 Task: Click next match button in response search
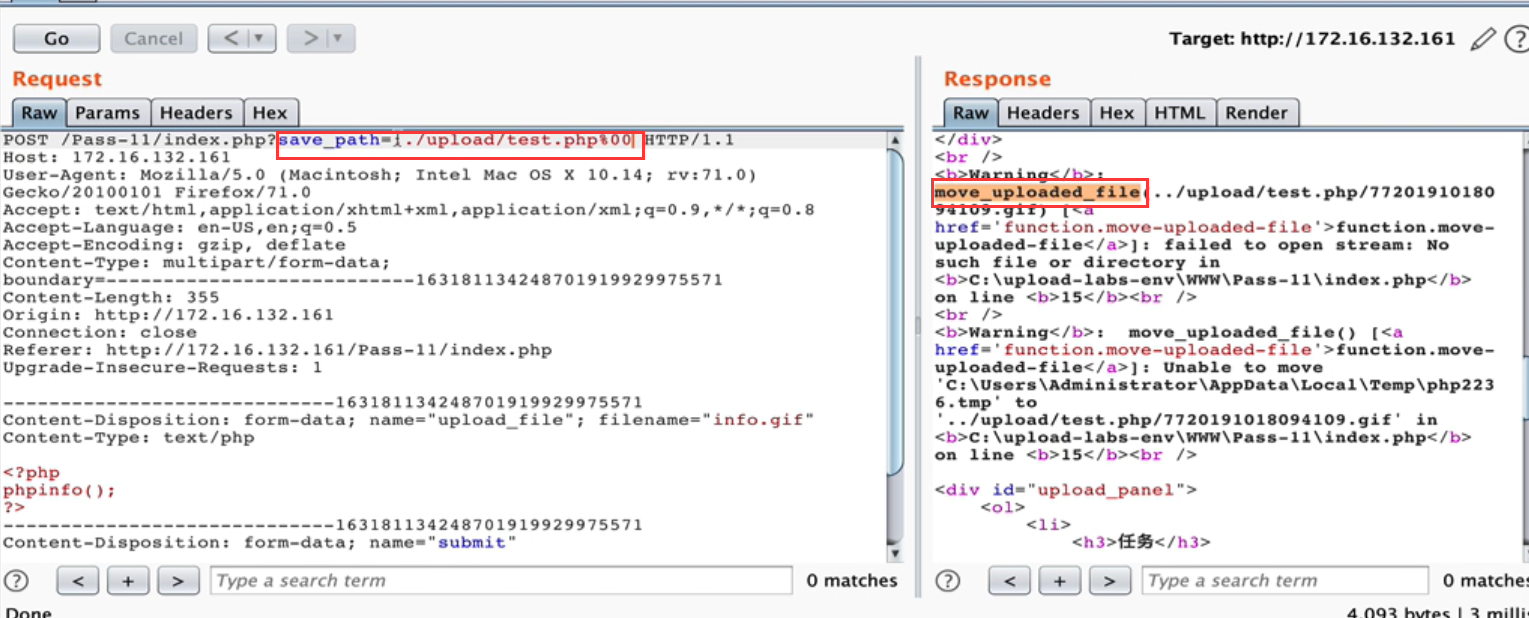coord(1110,580)
